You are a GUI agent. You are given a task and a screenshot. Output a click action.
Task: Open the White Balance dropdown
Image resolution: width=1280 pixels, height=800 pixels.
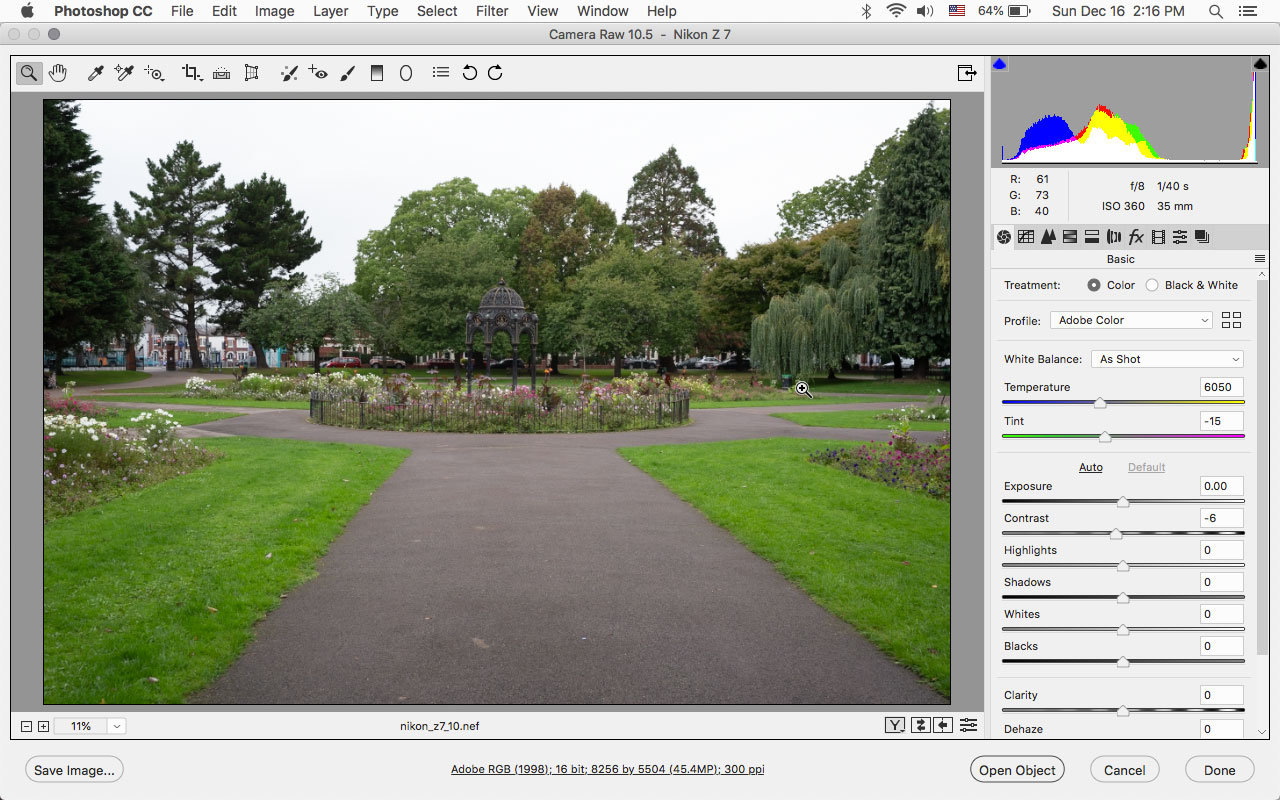(1168, 359)
